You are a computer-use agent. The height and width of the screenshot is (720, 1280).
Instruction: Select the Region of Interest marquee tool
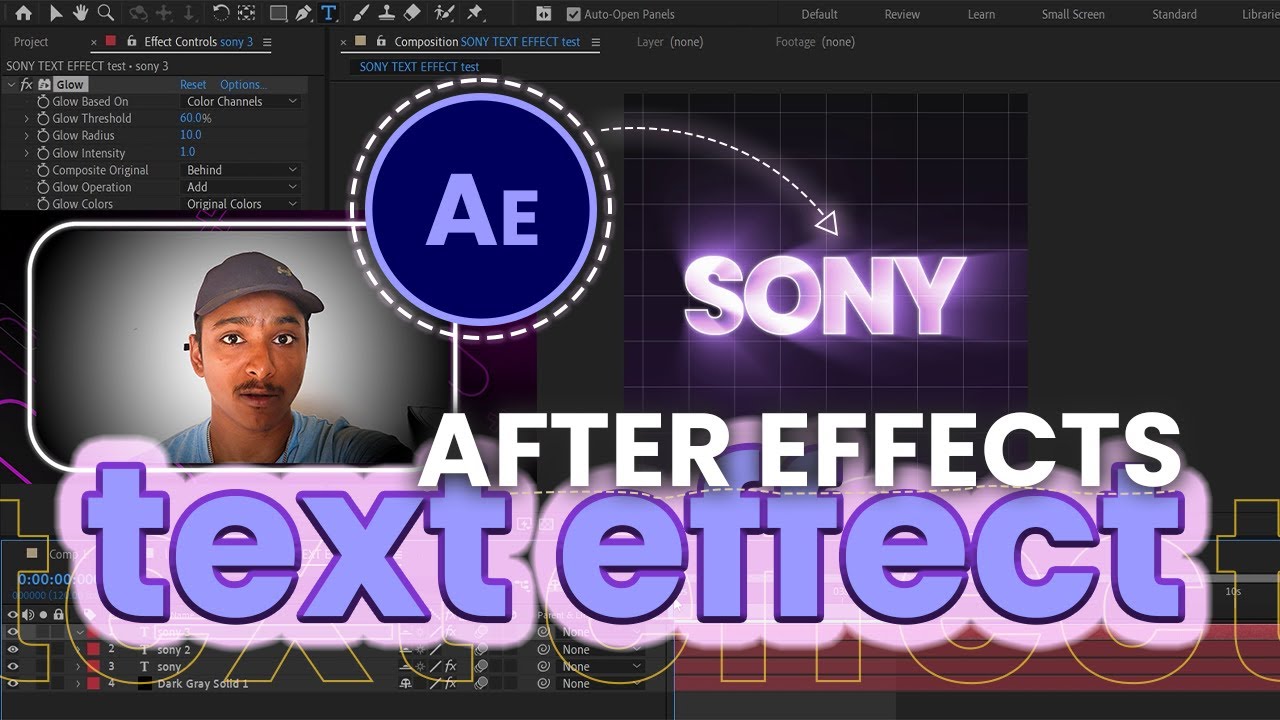[246, 14]
